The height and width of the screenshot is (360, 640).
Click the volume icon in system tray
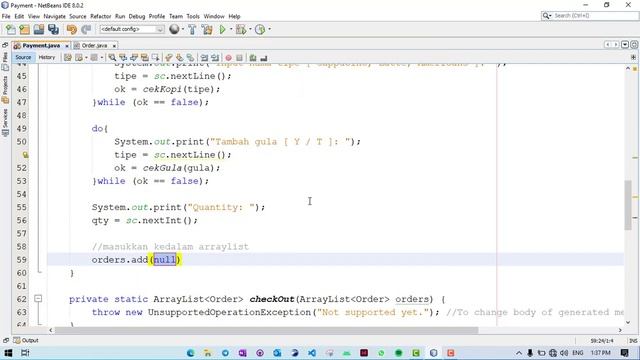point(564,353)
